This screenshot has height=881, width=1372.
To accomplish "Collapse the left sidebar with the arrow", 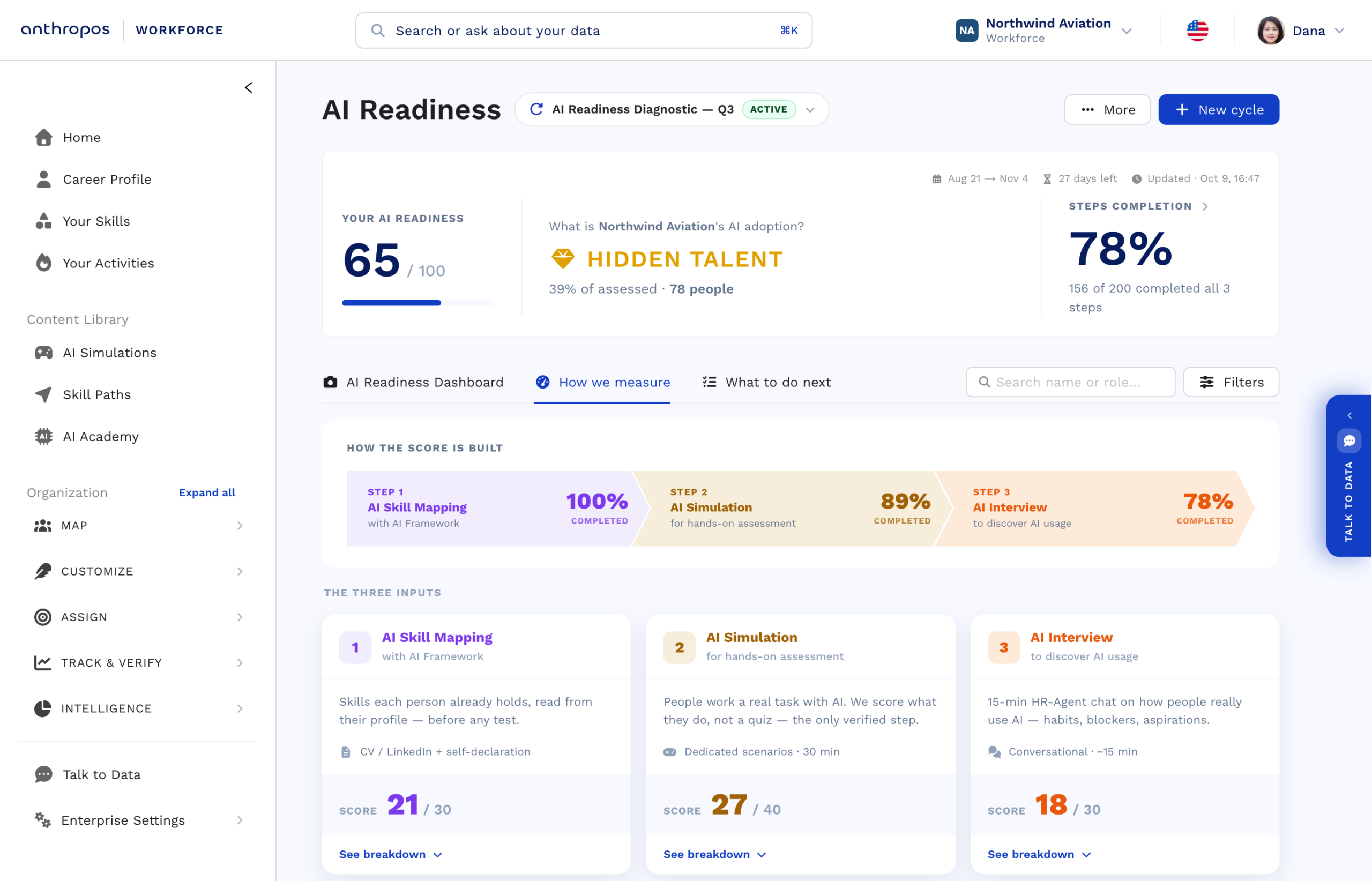I will 248,87.
